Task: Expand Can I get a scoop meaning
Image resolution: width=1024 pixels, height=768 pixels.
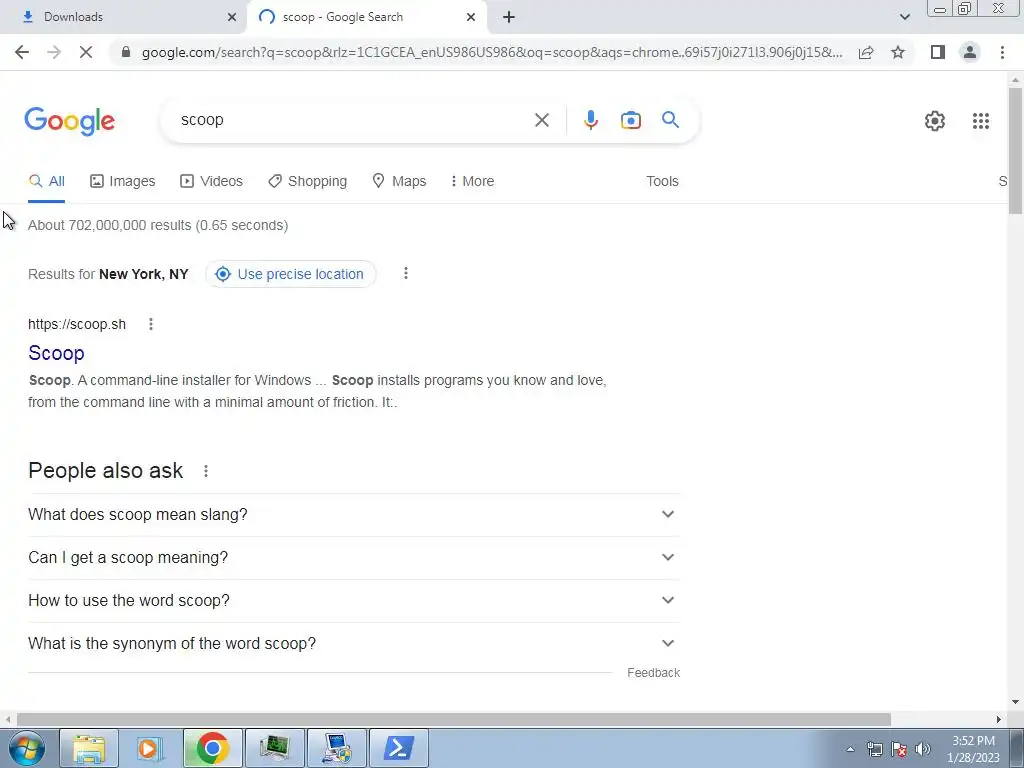Action: (x=354, y=558)
